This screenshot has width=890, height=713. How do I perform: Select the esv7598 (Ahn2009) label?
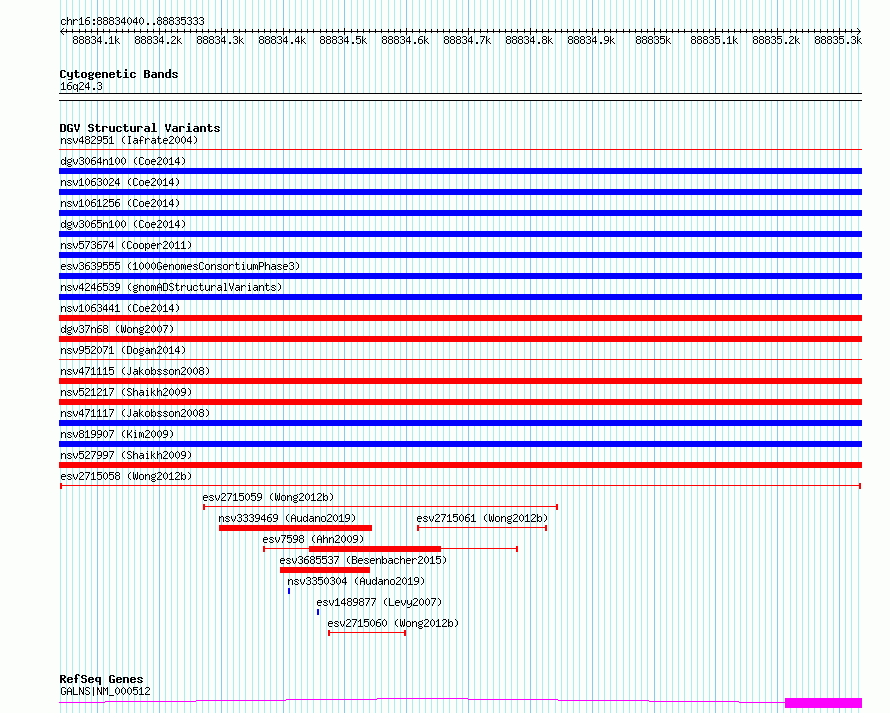(313, 539)
